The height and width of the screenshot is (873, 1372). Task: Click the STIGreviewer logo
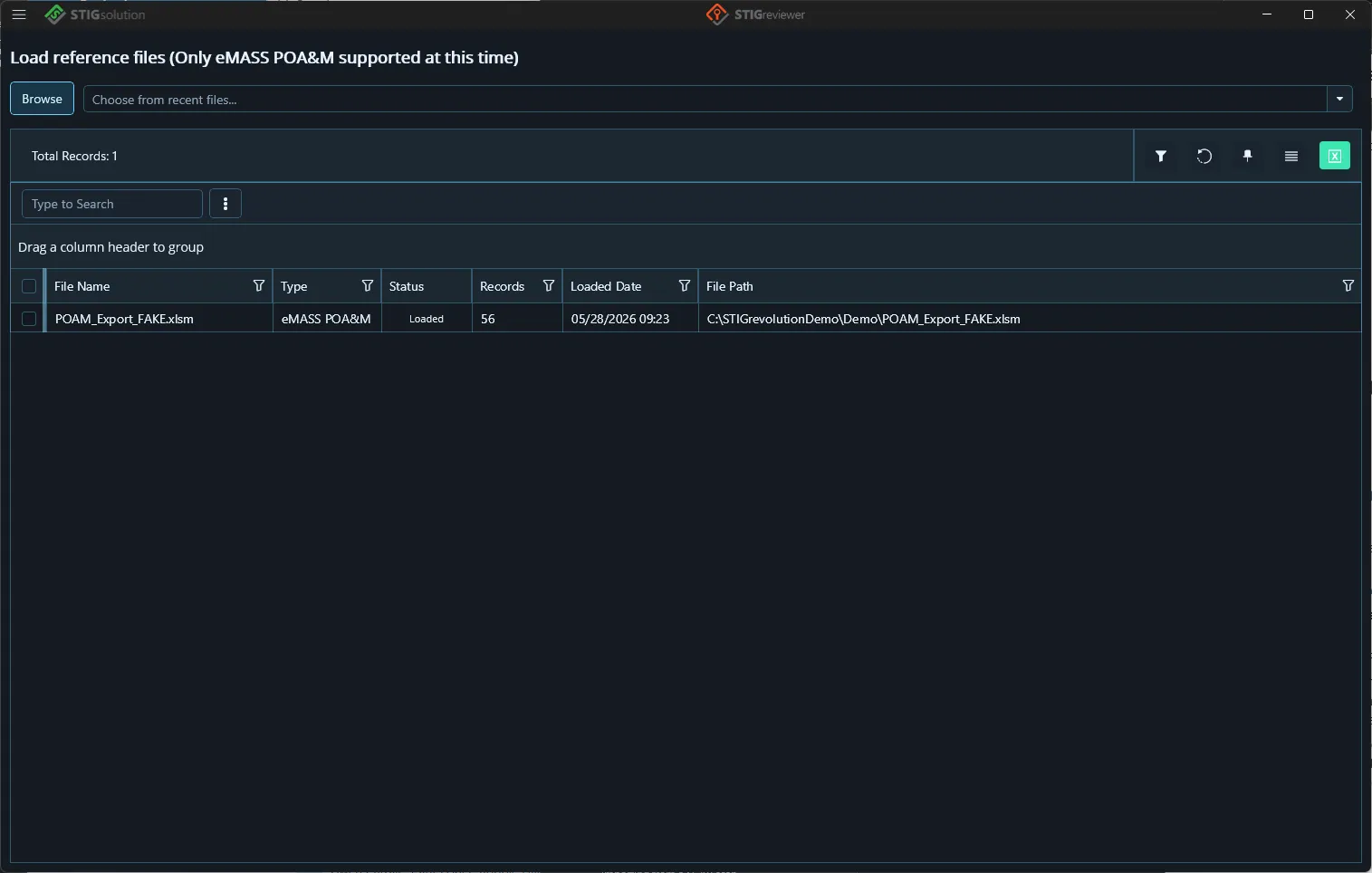[755, 14]
